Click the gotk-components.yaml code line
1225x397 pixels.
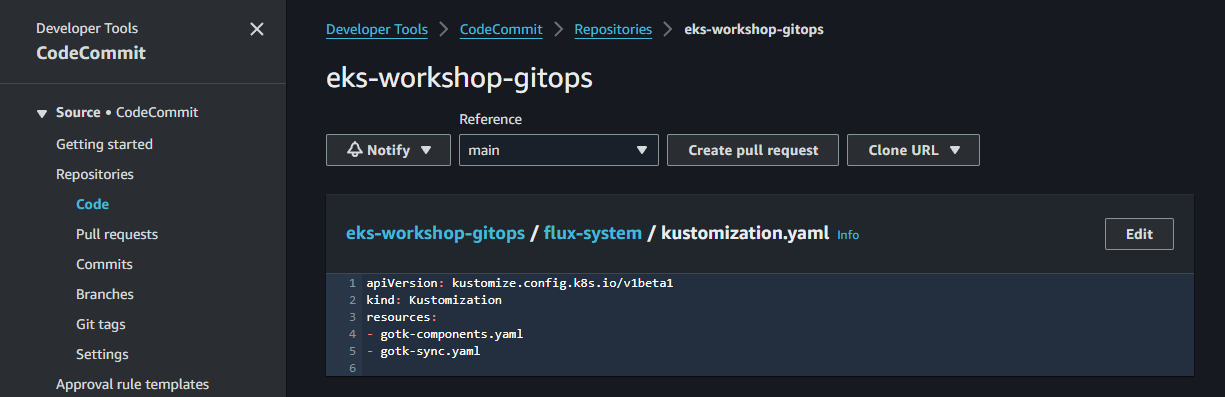(x=444, y=334)
